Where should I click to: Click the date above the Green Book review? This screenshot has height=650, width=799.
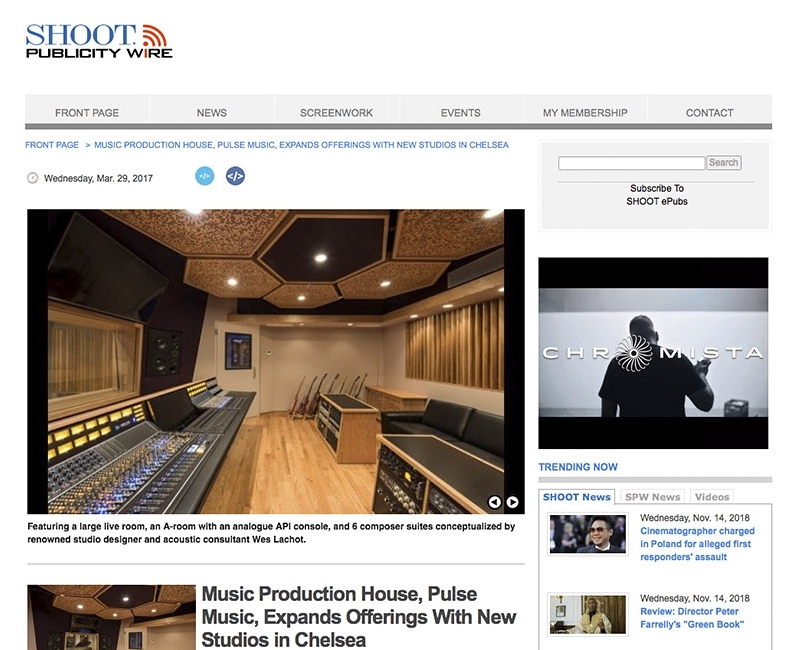click(x=695, y=599)
